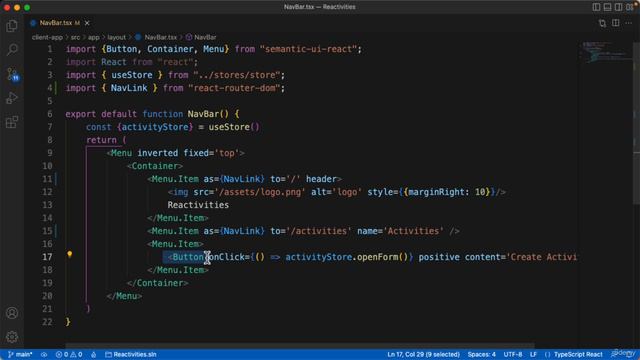Click src in the breadcrumb path
The image size is (640, 360).
click(x=76, y=37)
